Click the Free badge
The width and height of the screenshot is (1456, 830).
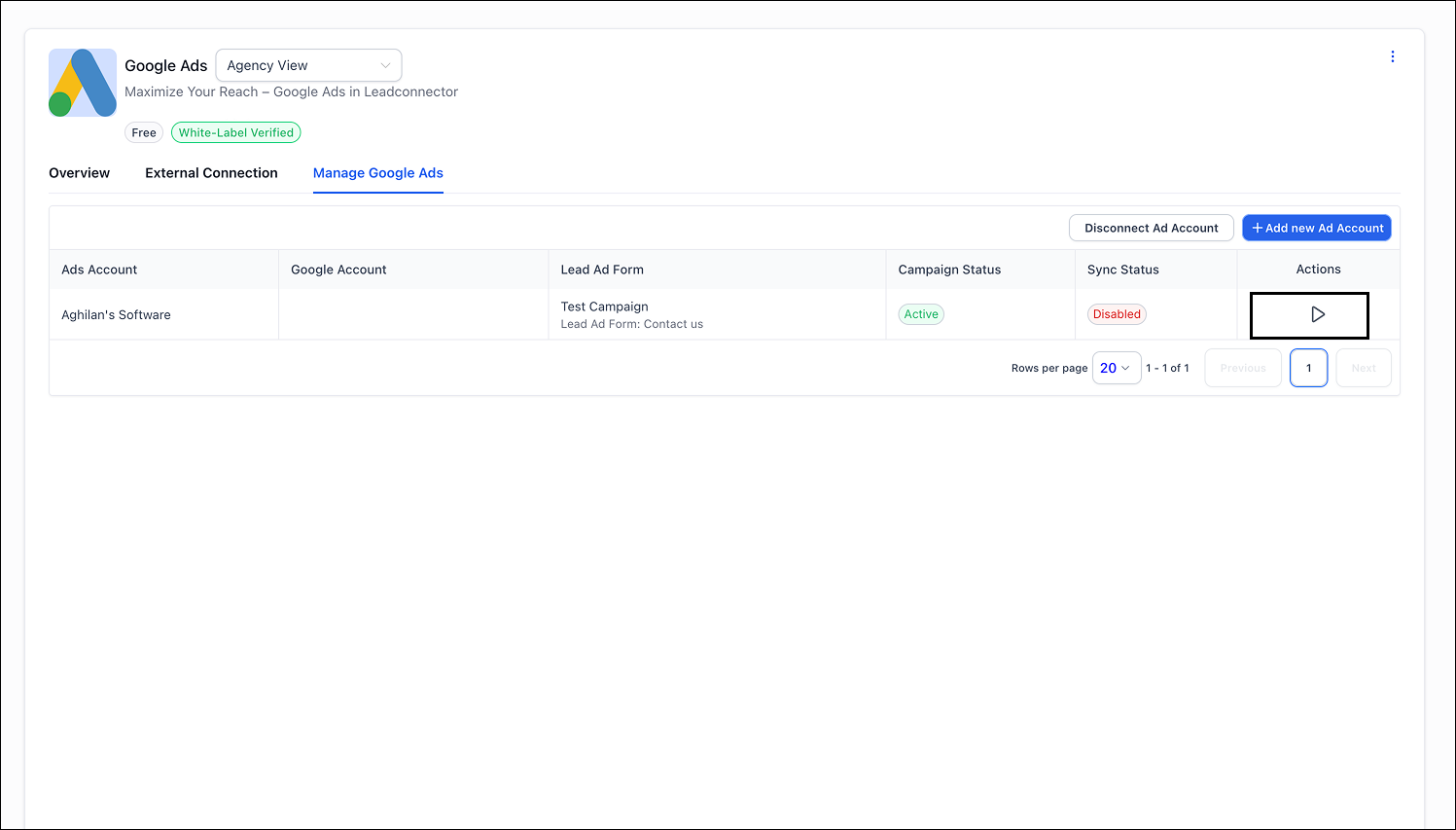click(x=144, y=132)
